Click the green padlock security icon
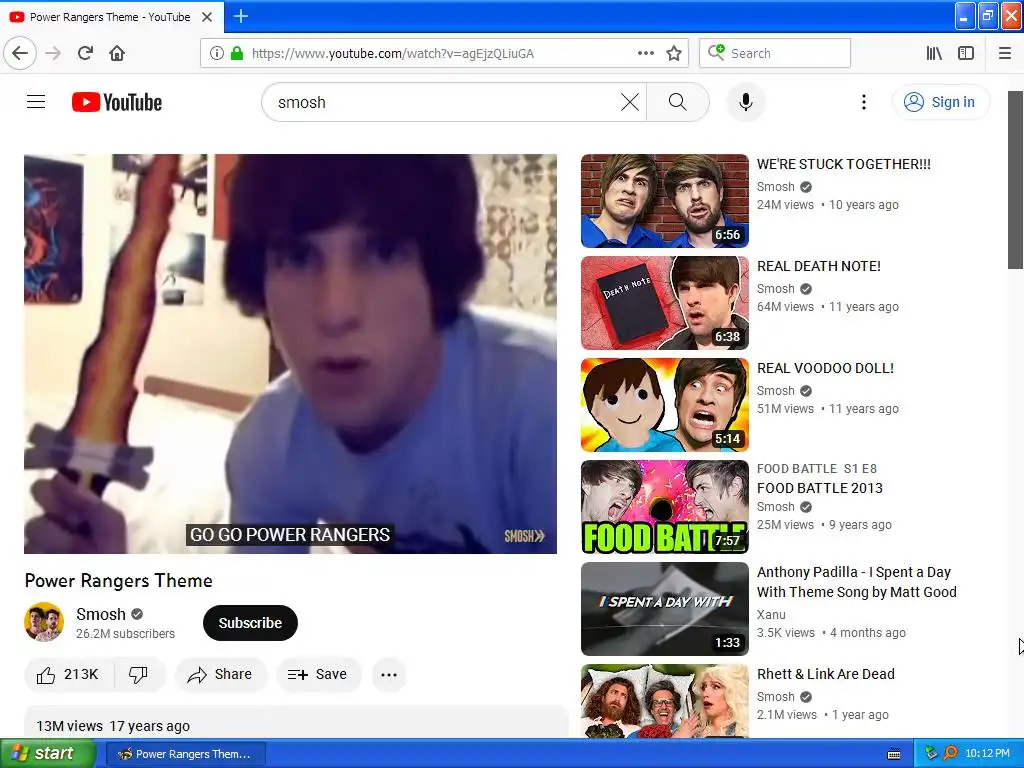This screenshot has width=1024, height=768. (237, 54)
